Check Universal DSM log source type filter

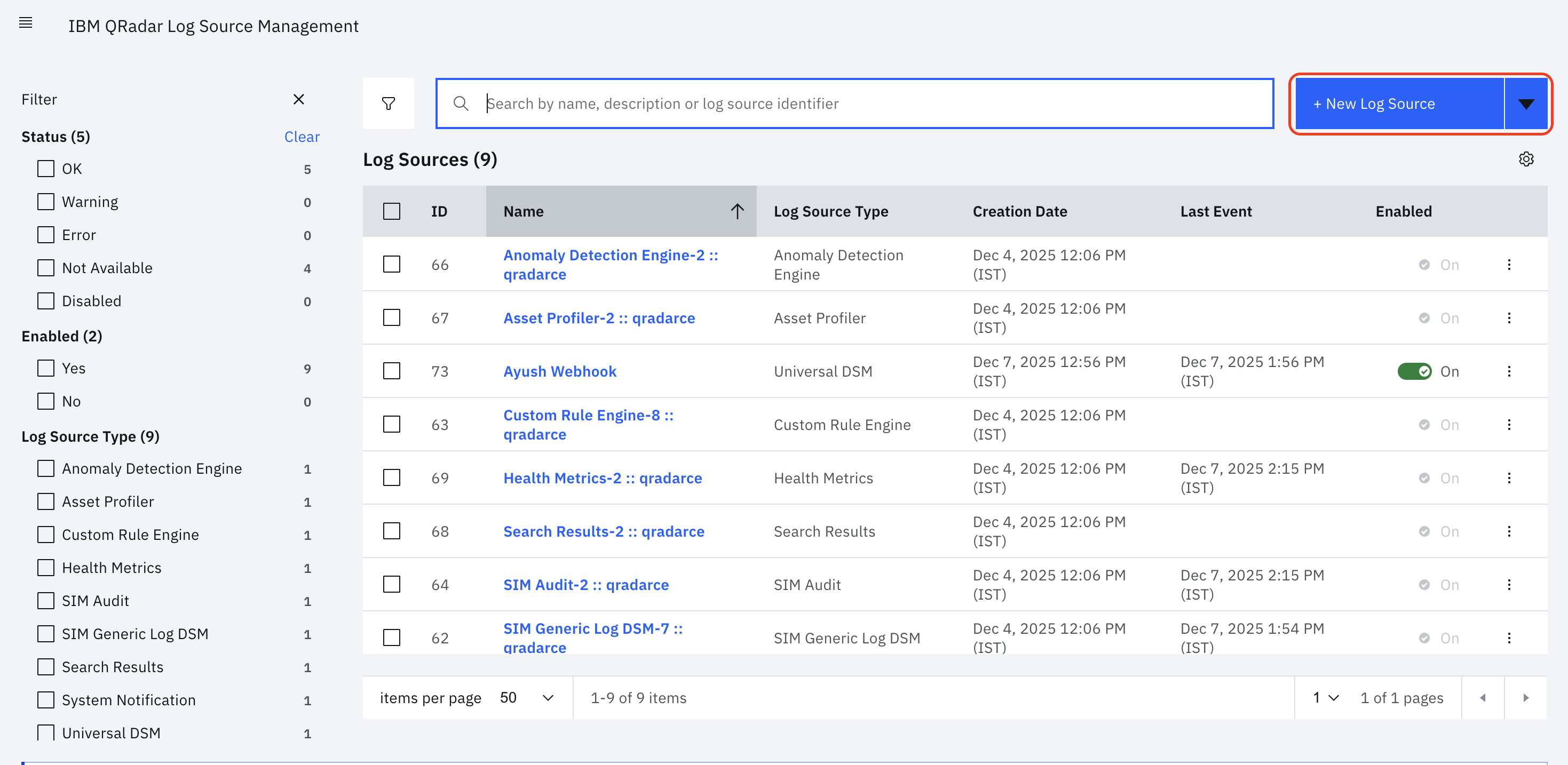tap(46, 732)
